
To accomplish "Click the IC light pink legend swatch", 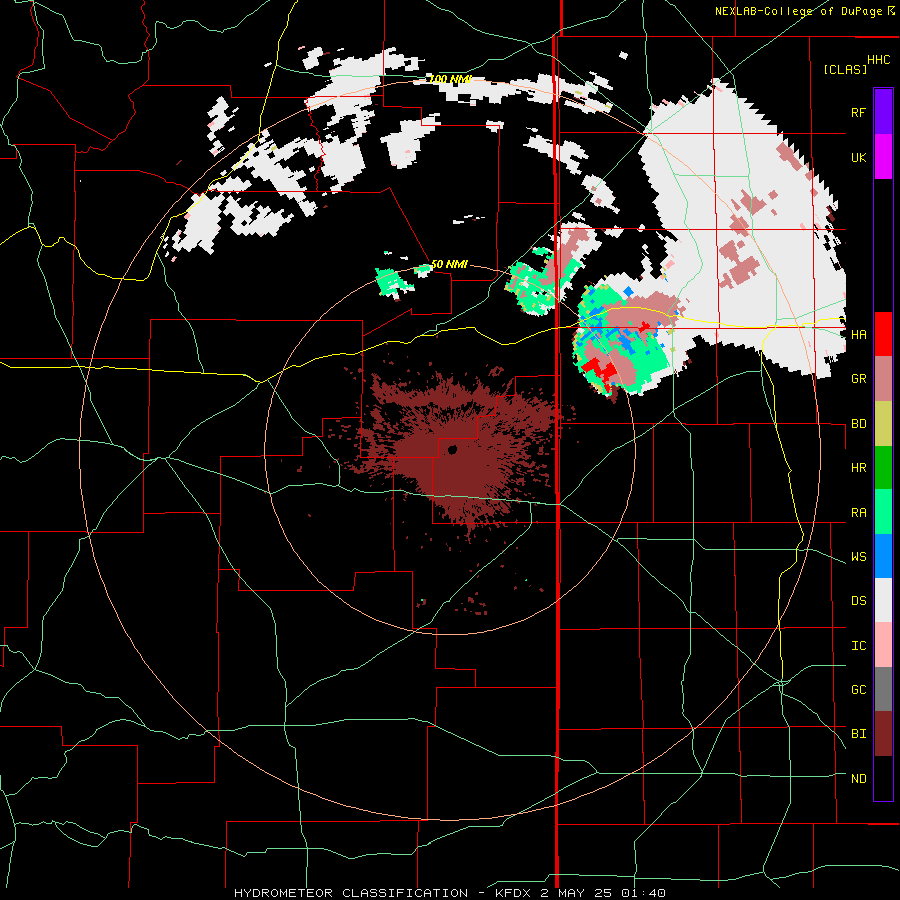I will click(x=883, y=645).
